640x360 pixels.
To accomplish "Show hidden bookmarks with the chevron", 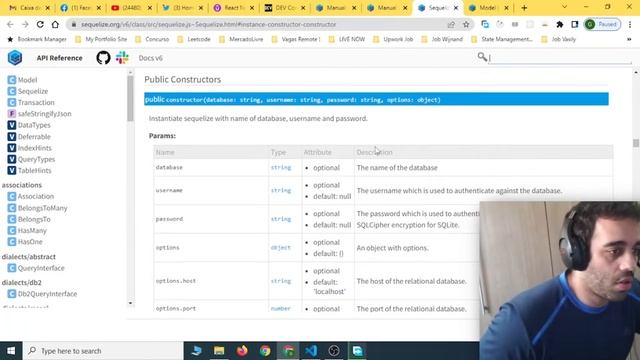I will click(x=629, y=39).
